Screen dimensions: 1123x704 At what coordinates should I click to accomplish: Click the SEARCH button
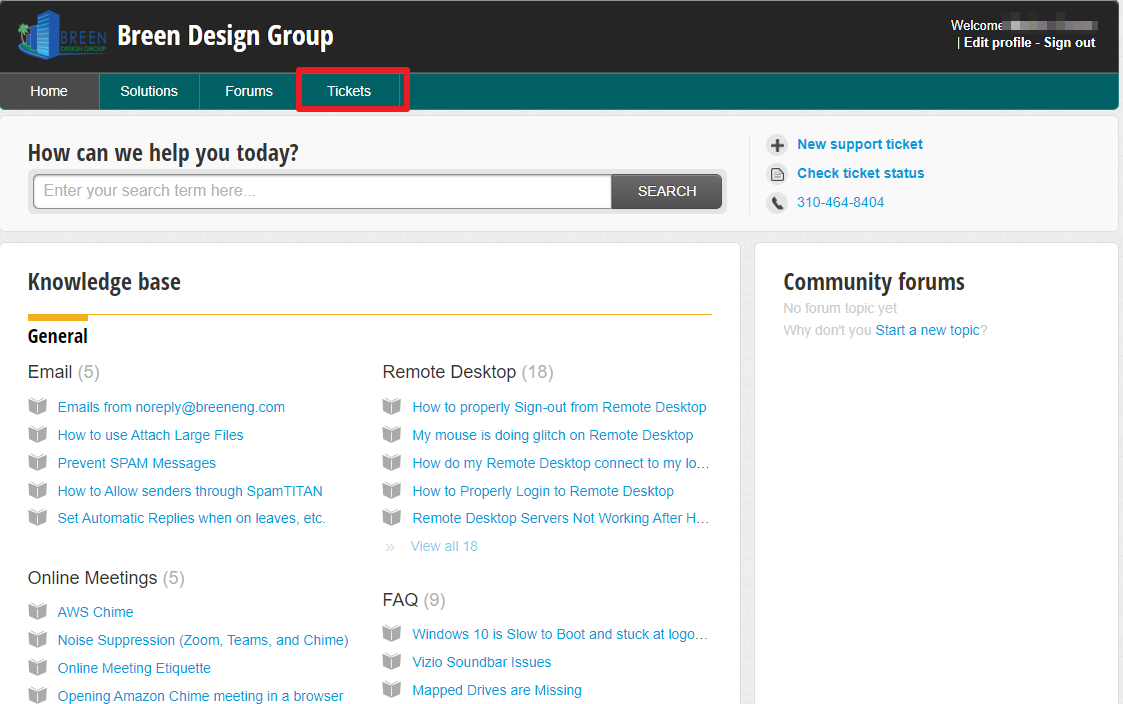pos(667,191)
